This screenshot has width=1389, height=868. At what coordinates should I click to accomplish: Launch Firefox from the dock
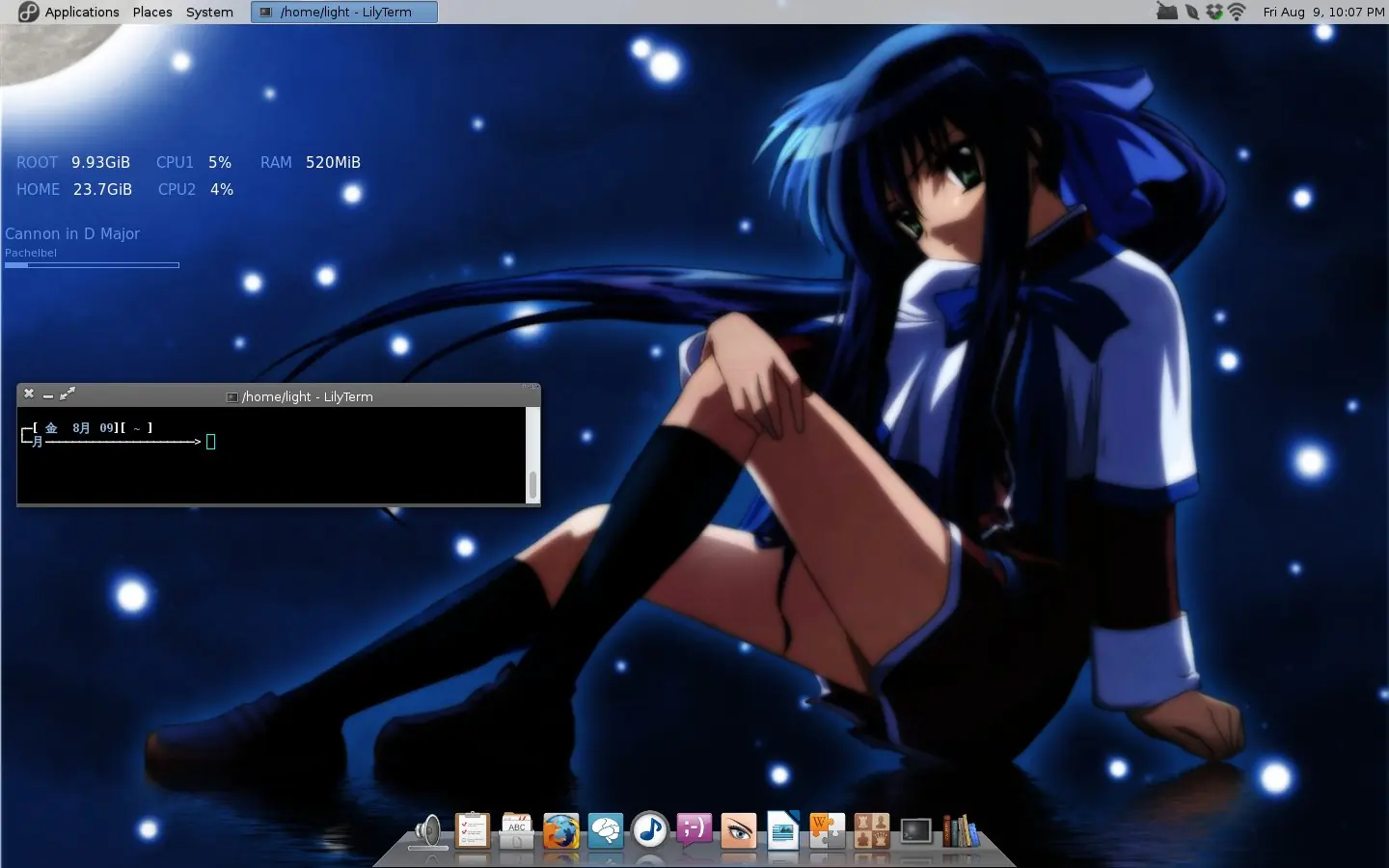(x=560, y=830)
